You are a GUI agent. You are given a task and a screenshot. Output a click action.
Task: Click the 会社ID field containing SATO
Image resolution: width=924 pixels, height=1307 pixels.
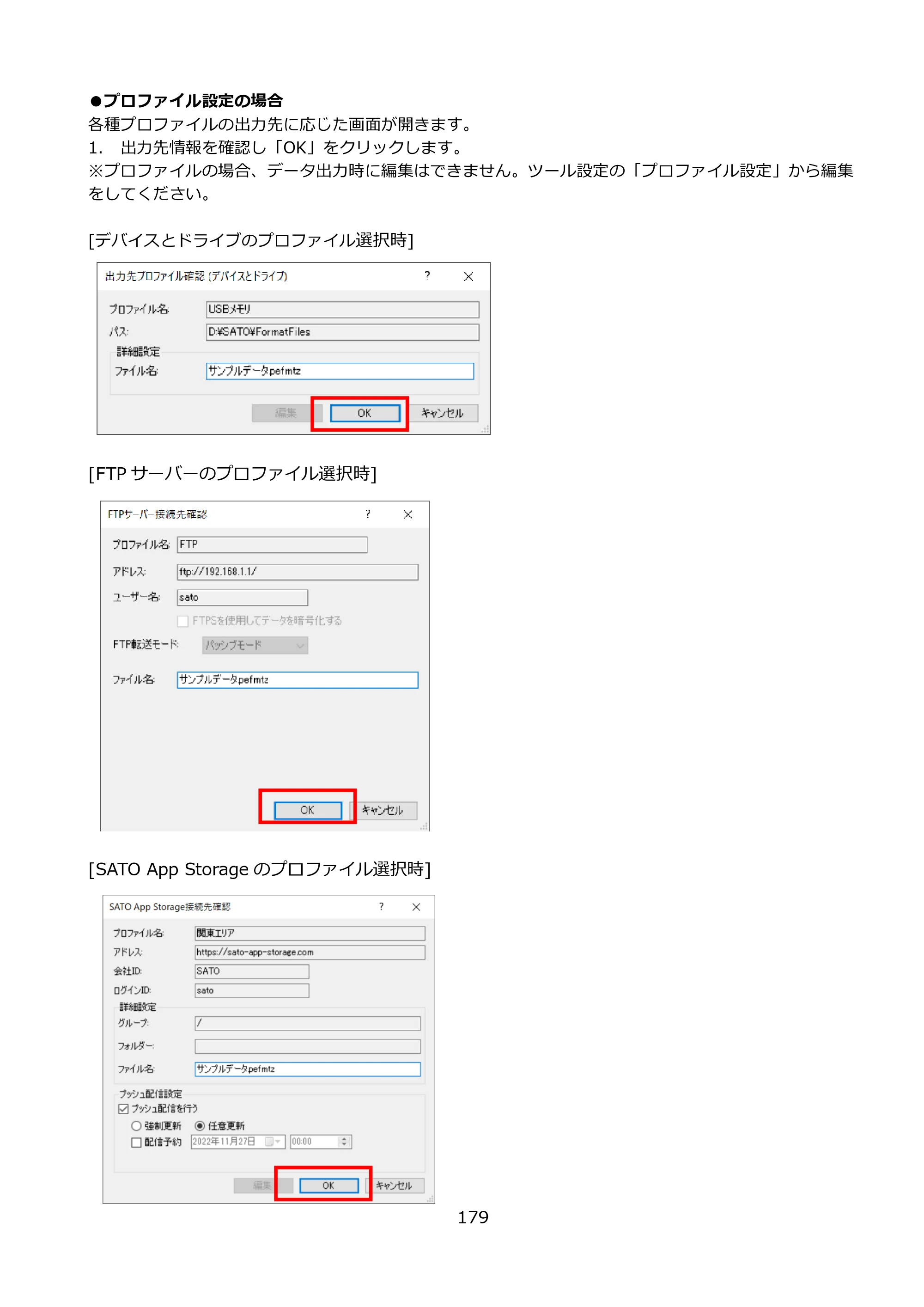pyautogui.click(x=252, y=972)
